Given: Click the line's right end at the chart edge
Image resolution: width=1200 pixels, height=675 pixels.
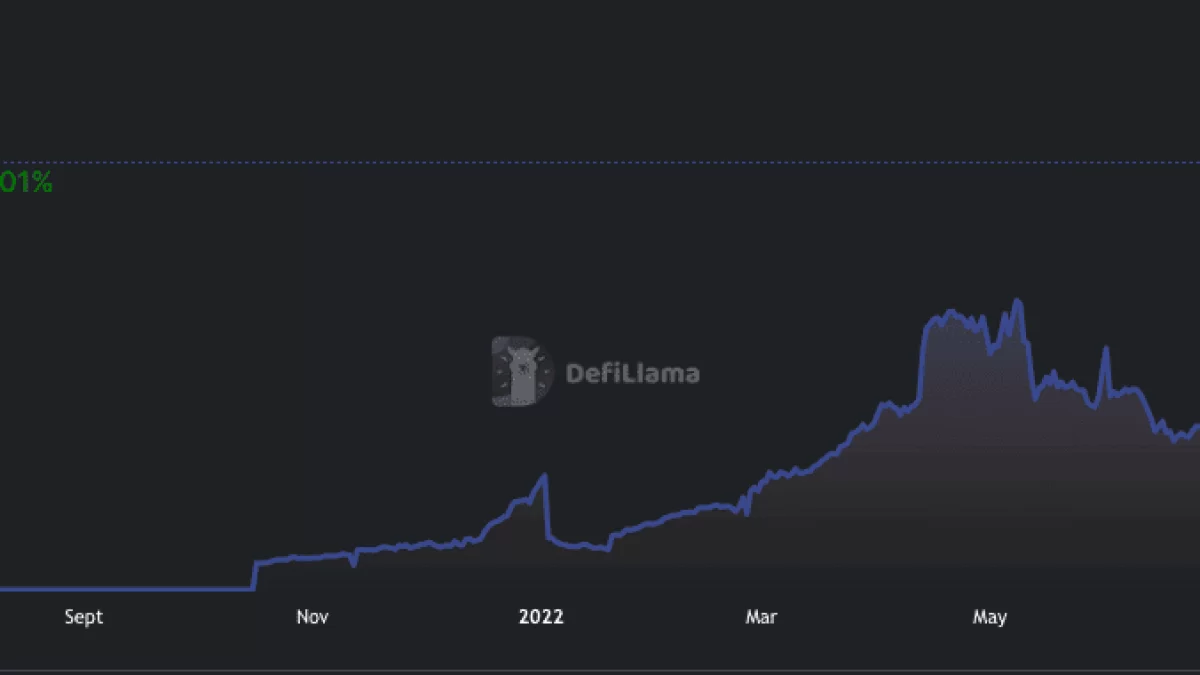Looking at the screenshot, I should pyautogui.click(x=1196, y=426).
